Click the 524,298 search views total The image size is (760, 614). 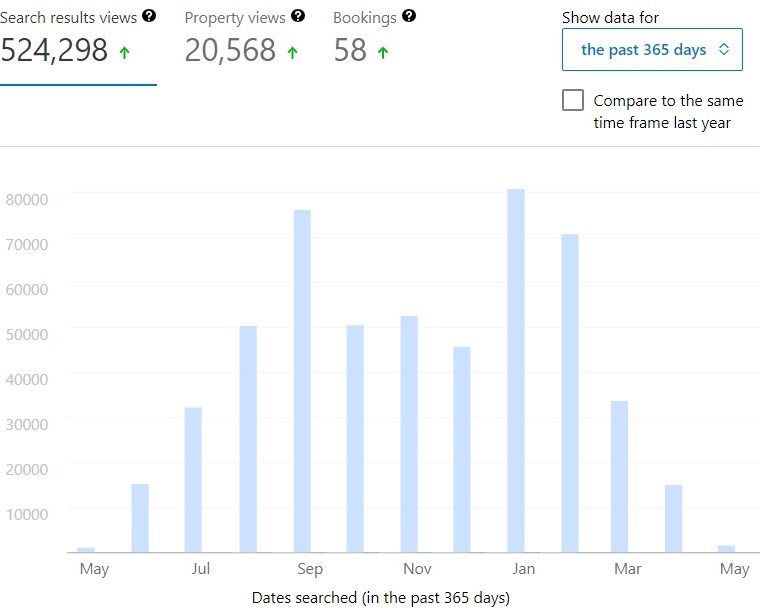54,51
